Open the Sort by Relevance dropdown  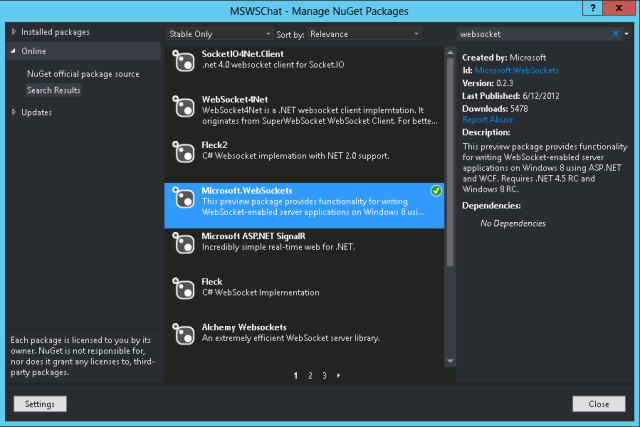(364, 34)
